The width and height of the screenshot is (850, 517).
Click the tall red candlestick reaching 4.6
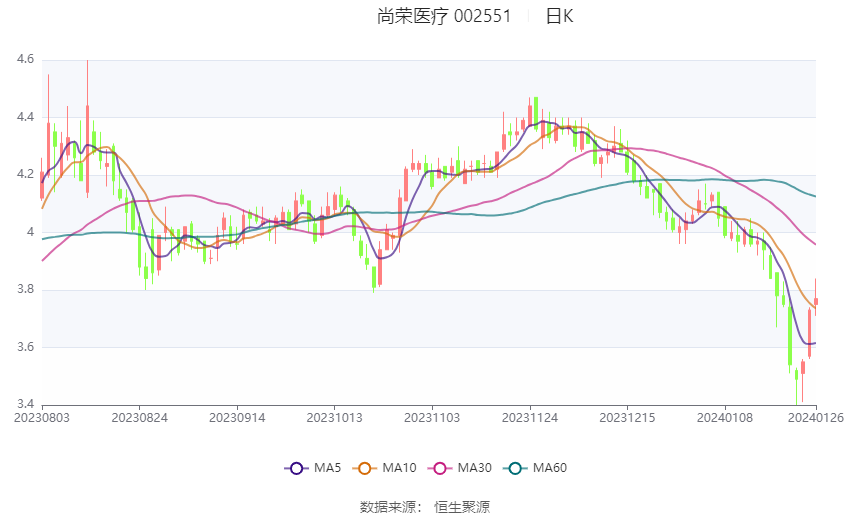pyautogui.click(x=87, y=129)
